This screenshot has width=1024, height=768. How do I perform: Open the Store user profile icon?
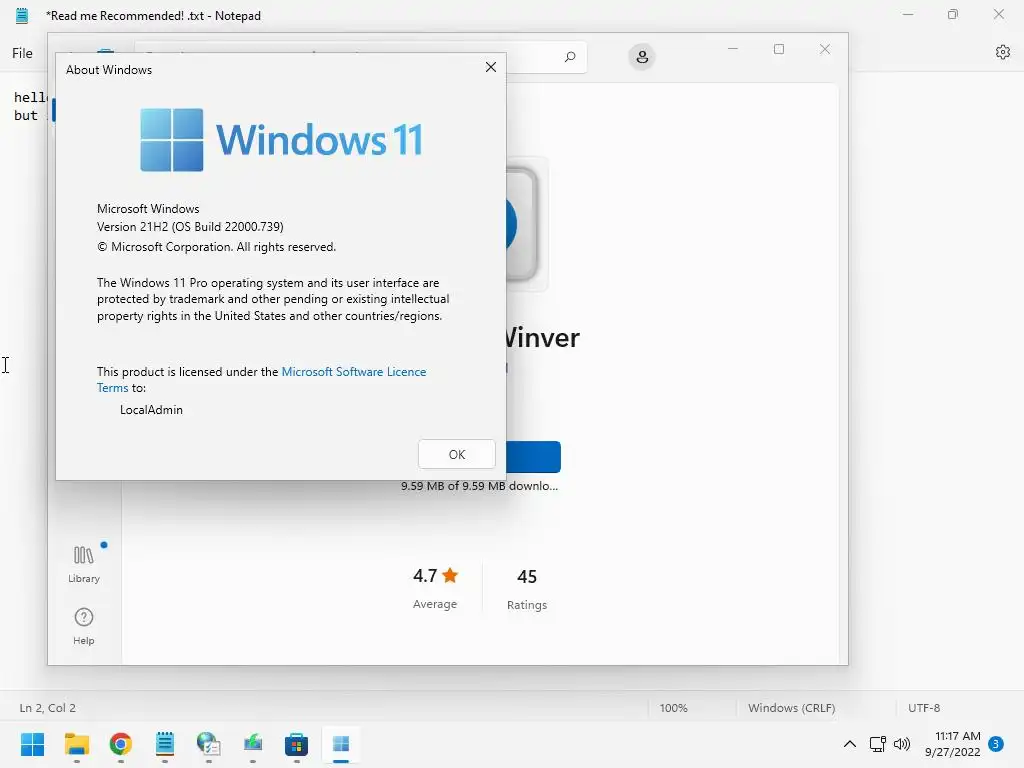pyautogui.click(x=642, y=57)
